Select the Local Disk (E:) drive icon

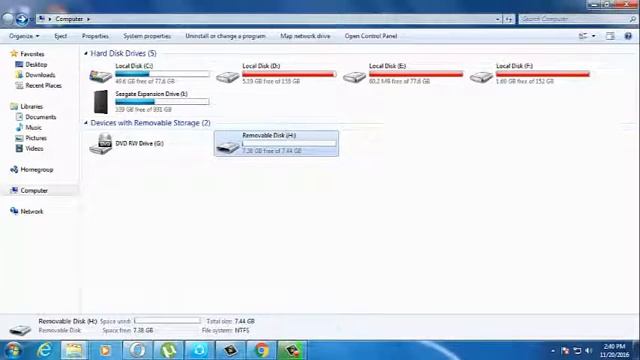[354, 76]
